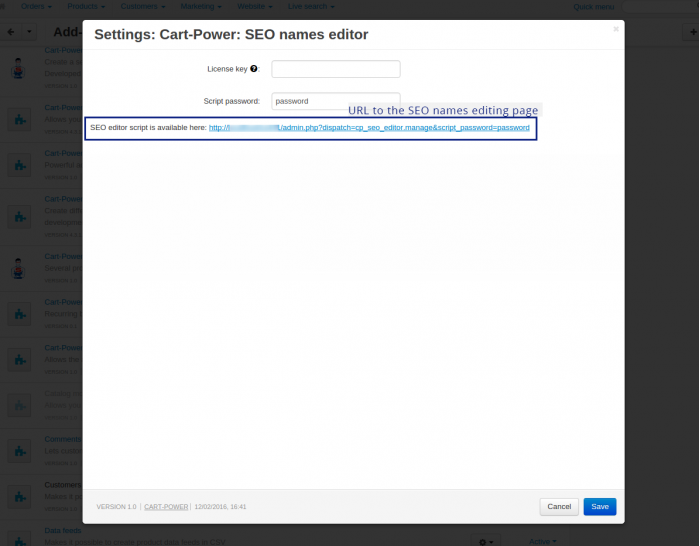Click the VERSION 1.0 text in footer
This screenshot has width=700, height=546.
coord(116,507)
